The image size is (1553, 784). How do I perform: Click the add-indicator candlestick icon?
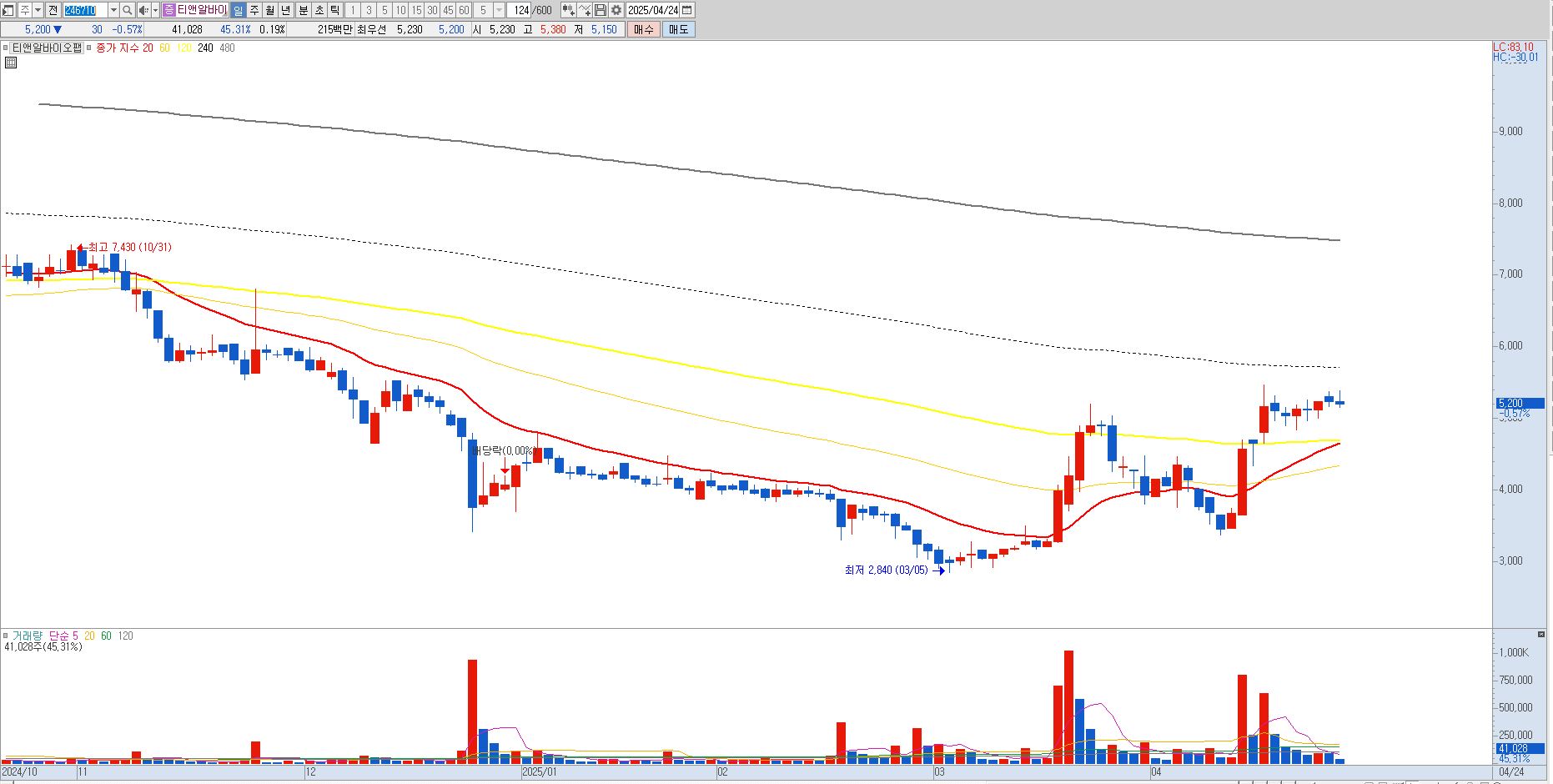pyautogui.click(x=568, y=10)
